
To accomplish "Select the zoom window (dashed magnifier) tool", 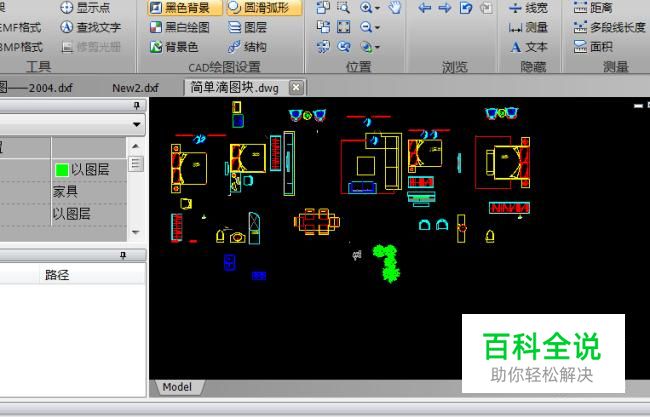I will coord(344,7).
